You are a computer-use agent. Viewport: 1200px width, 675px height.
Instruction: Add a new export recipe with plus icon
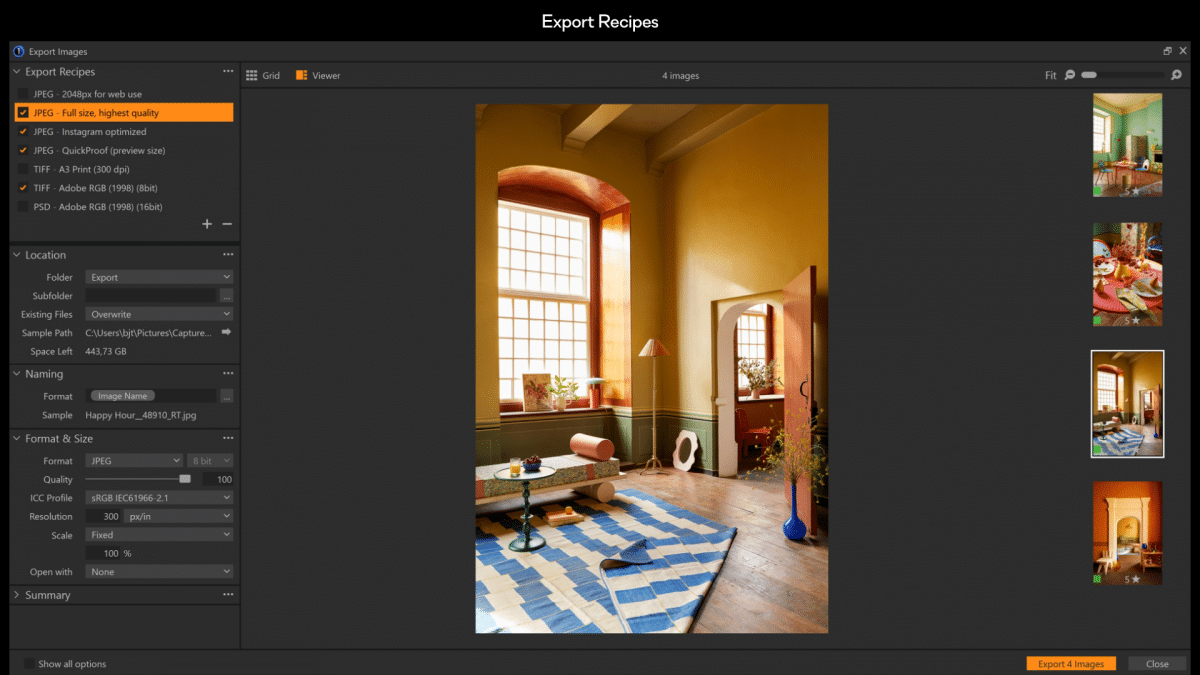pos(207,224)
